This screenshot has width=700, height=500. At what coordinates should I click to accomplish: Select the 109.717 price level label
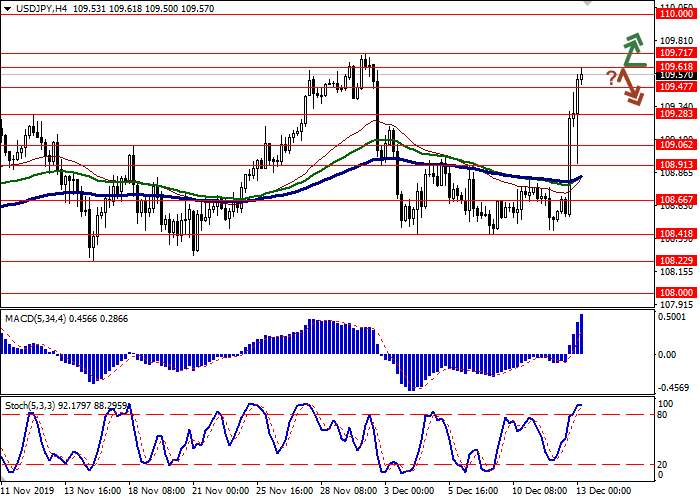pyautogui.click(x=676, y=52)
